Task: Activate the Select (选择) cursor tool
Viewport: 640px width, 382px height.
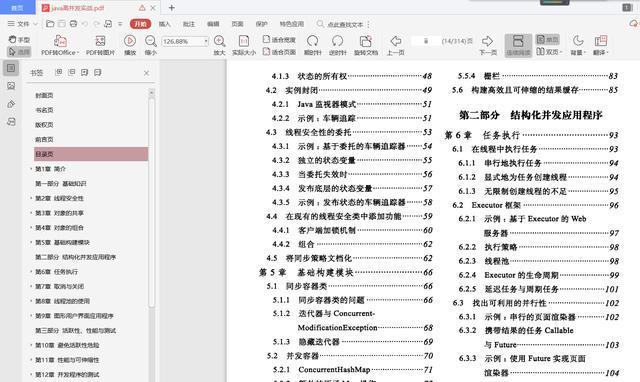Action: point(19,52)
